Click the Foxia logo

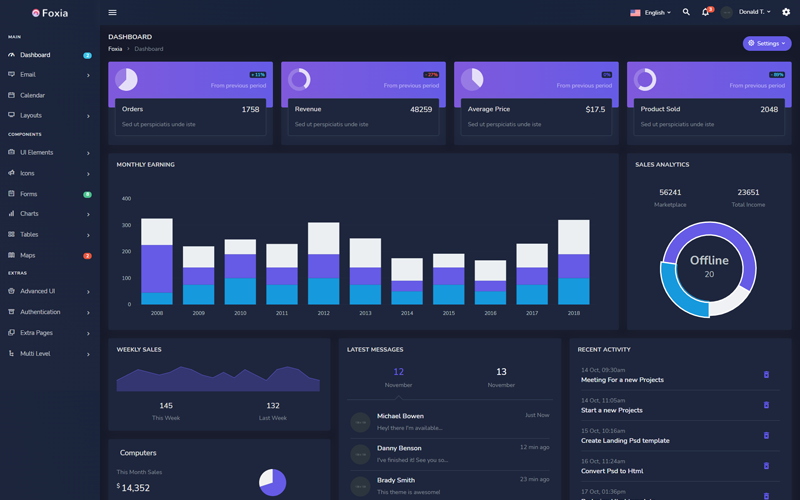(x=50, y=13)
